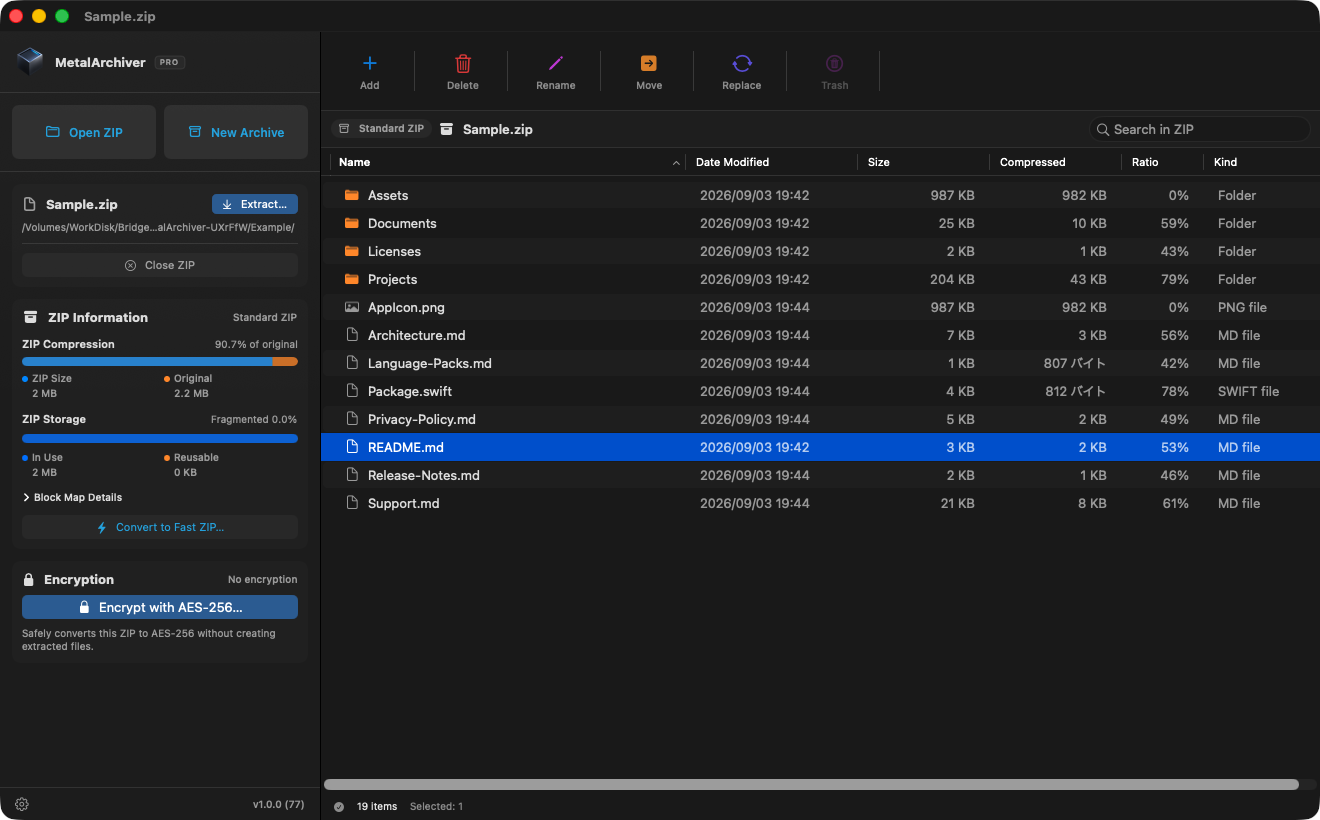The width and height of the screenshot is (1320, 820).
Task: Click Encrypt with AES-256... button
Action: click(160, 607)
